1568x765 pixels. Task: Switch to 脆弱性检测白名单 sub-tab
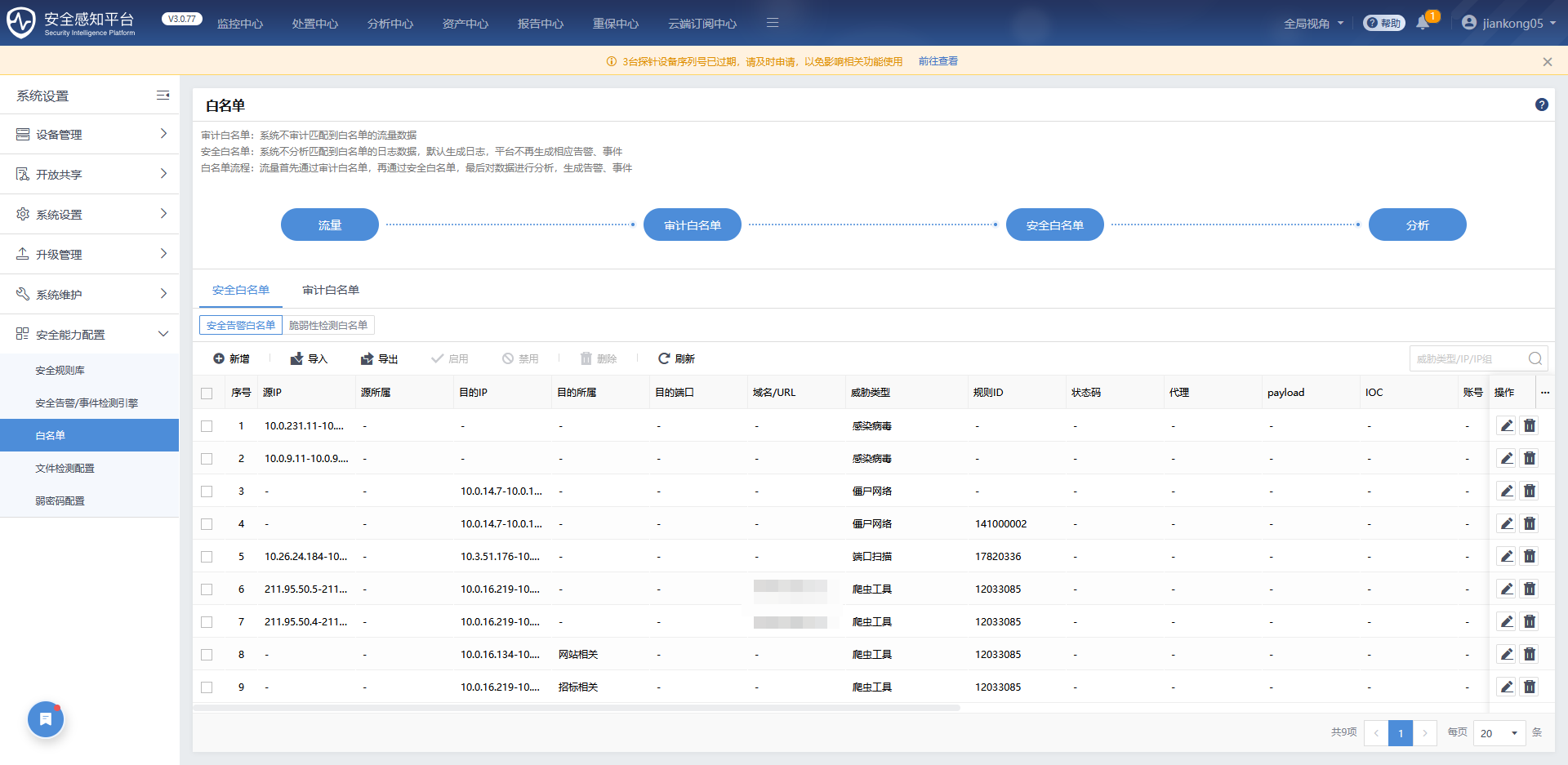(x=328, y=325)
